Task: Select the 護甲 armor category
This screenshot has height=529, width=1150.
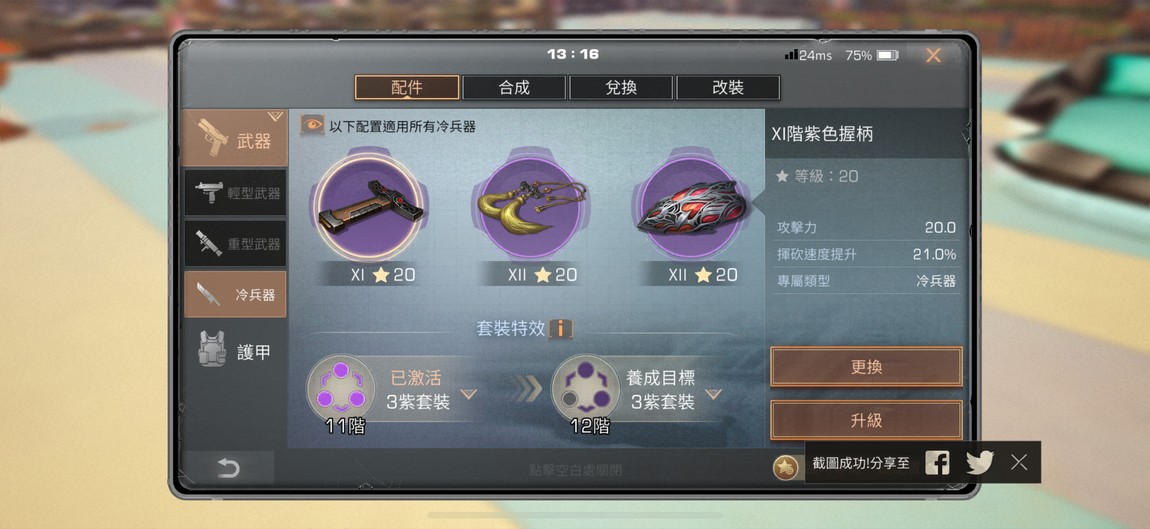Action: click(x=235, y=351)
